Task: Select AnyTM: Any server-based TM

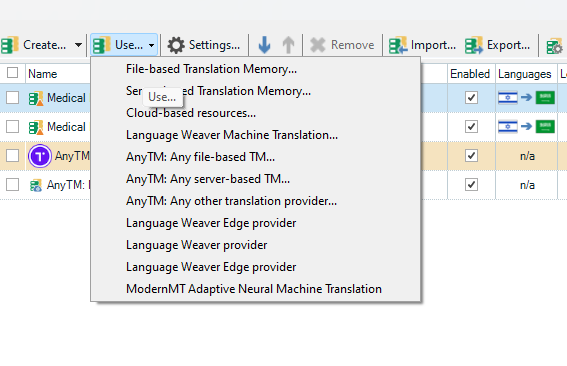Action: click(255, 179)
